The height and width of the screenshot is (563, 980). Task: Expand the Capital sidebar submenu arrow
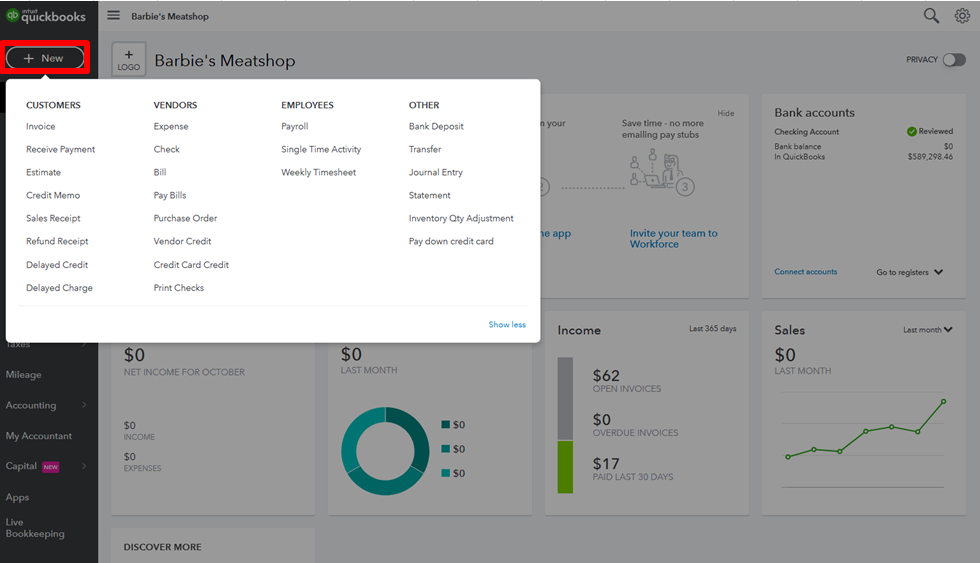coord(84,466)
